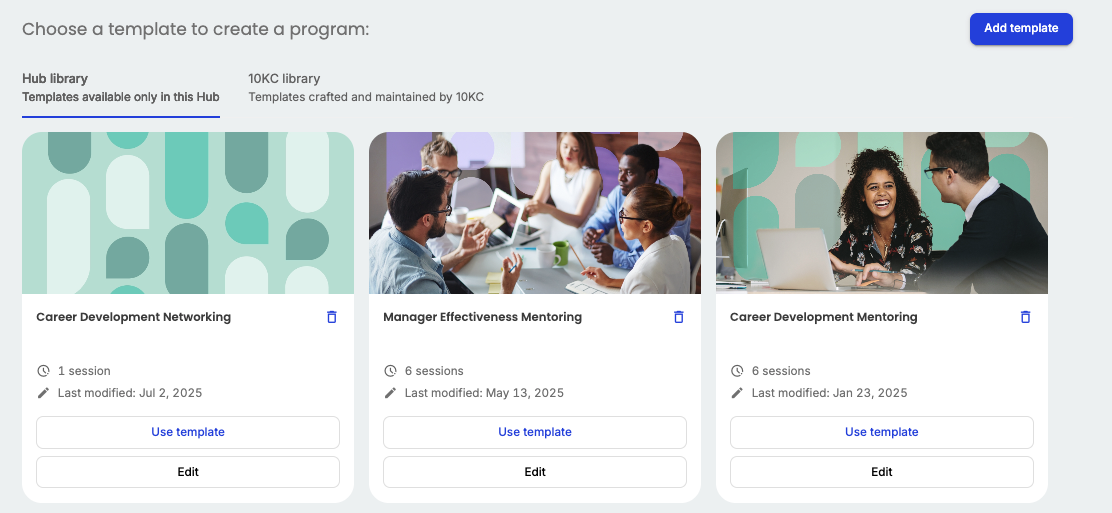
Task: Select the team meeting photo thumbnail
Action: (x=535, y=213)
